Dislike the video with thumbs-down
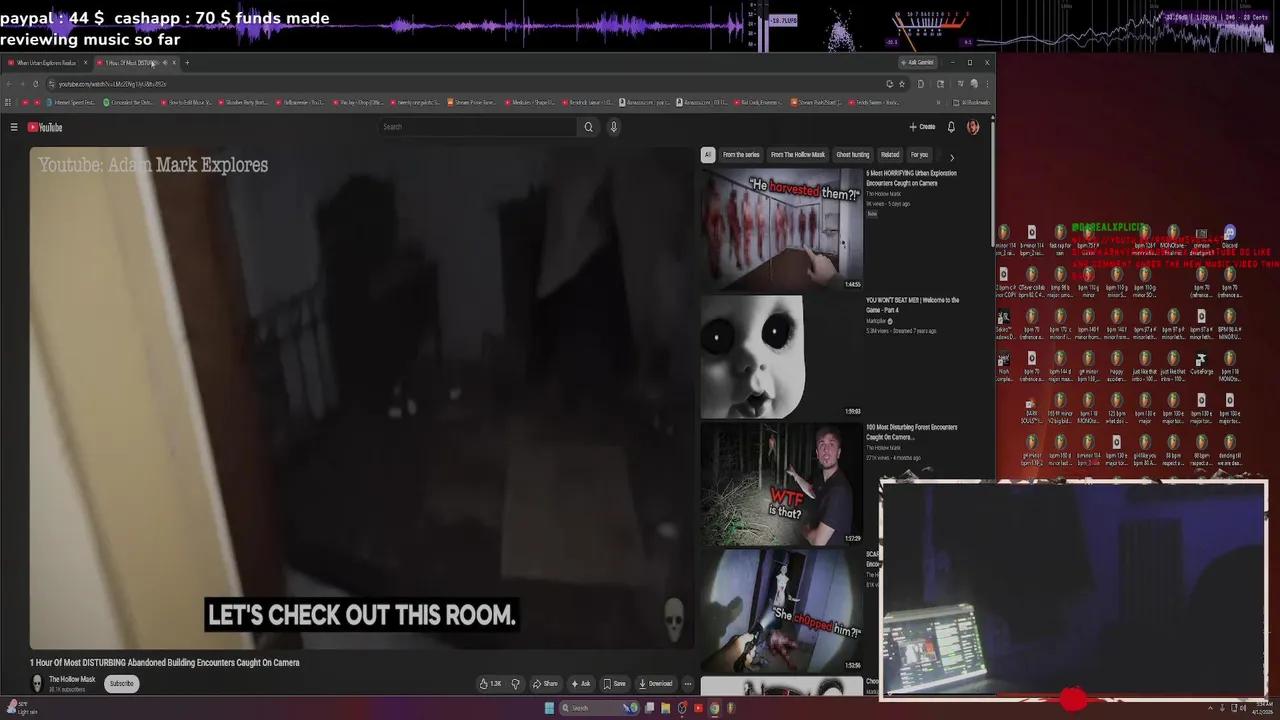The image size is (1280, 720). click(516, 684)
